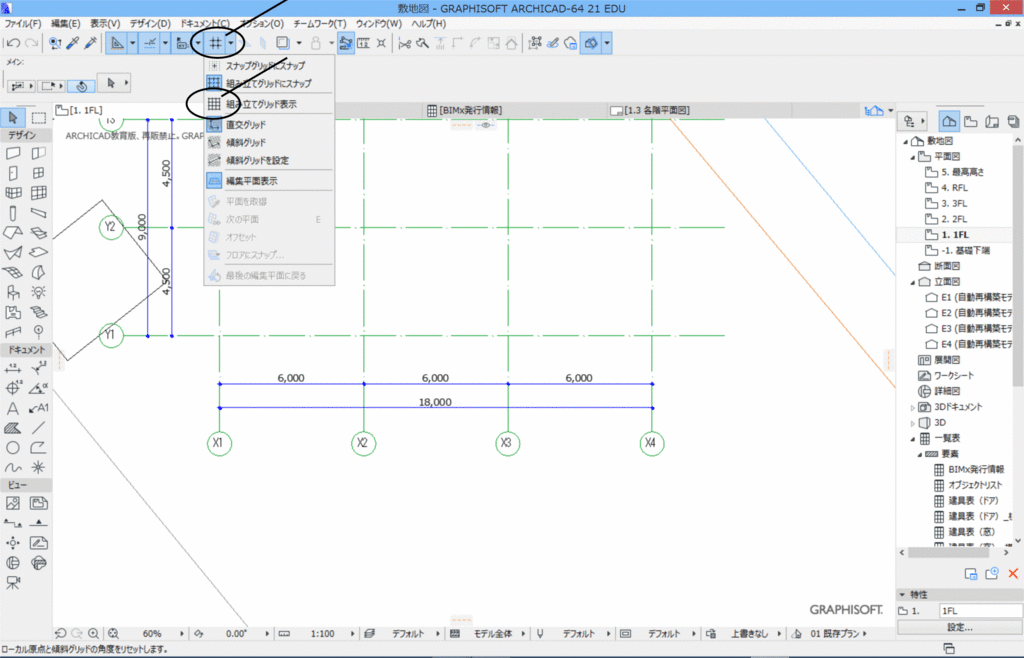Viewport: 1024px width, 658px height.
Task: Click the Inject Parameters syringe icon
Action: coord(91,43)
